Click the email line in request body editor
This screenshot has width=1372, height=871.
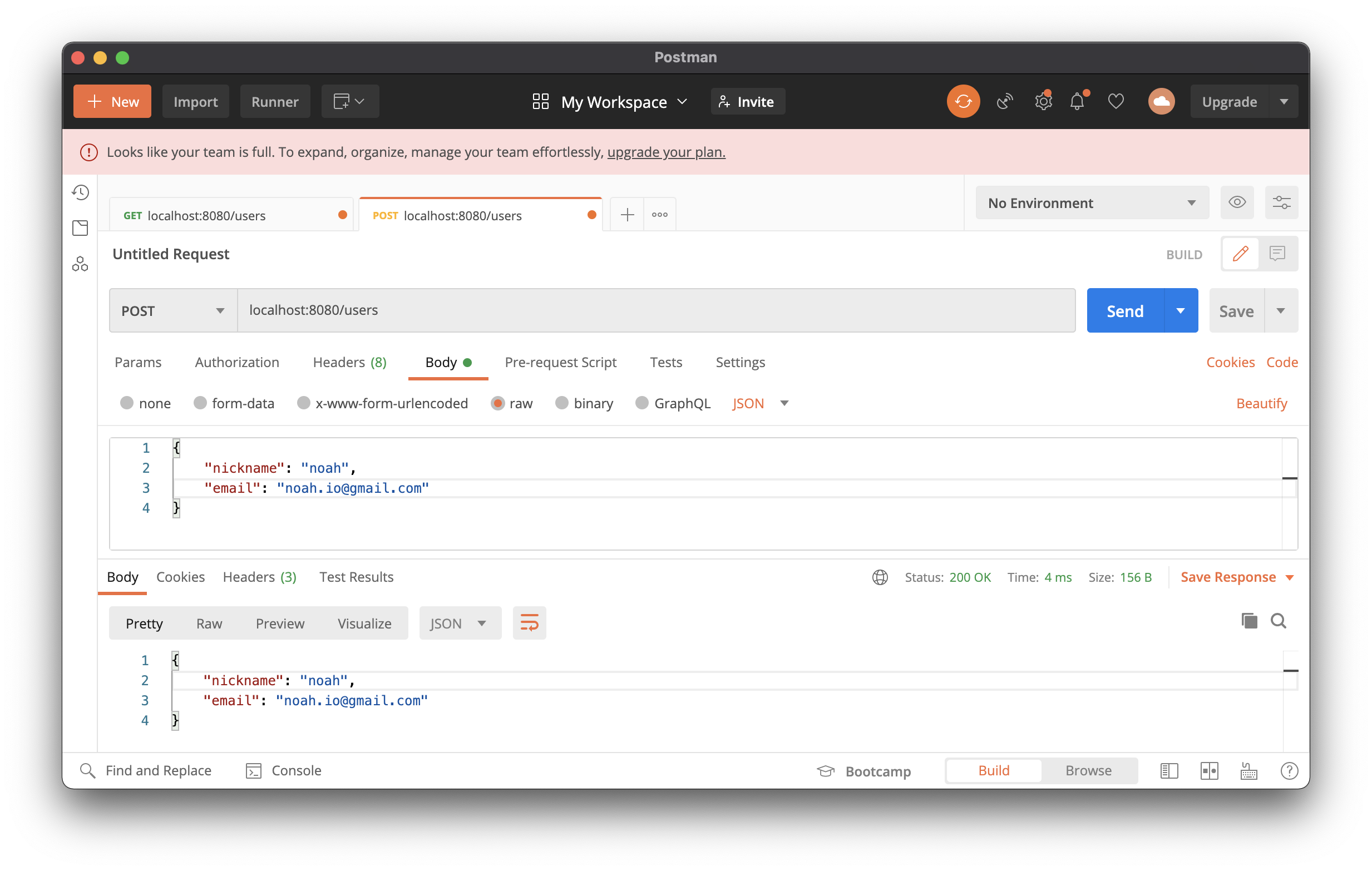click(x=735, y=488)
